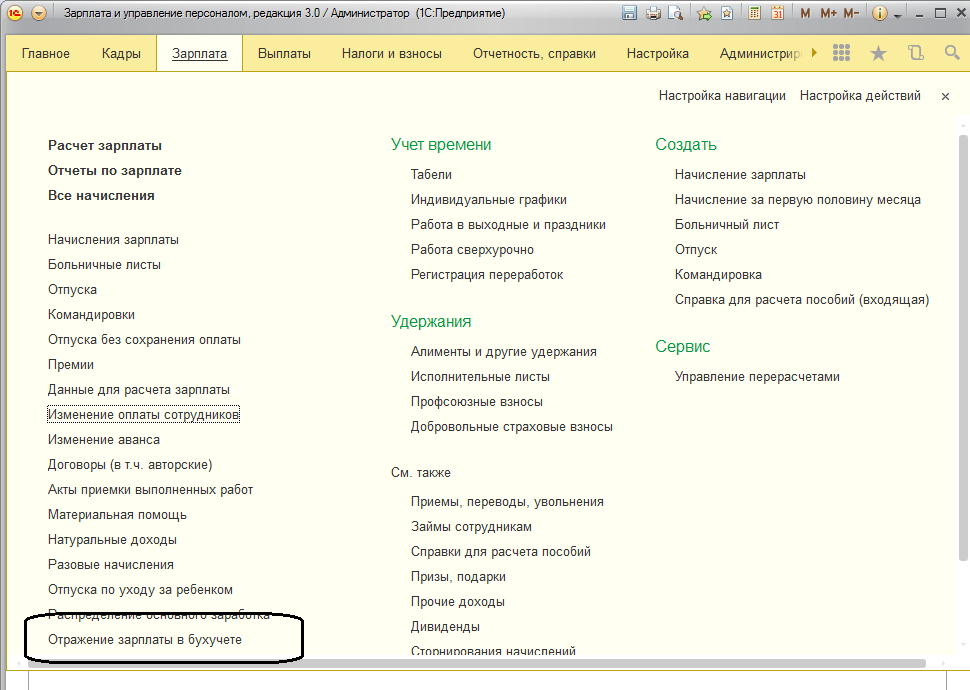This screenshot has width=970, height=690.
Task: Expand hidden sections with the right arrow
Action: (814, 53)
